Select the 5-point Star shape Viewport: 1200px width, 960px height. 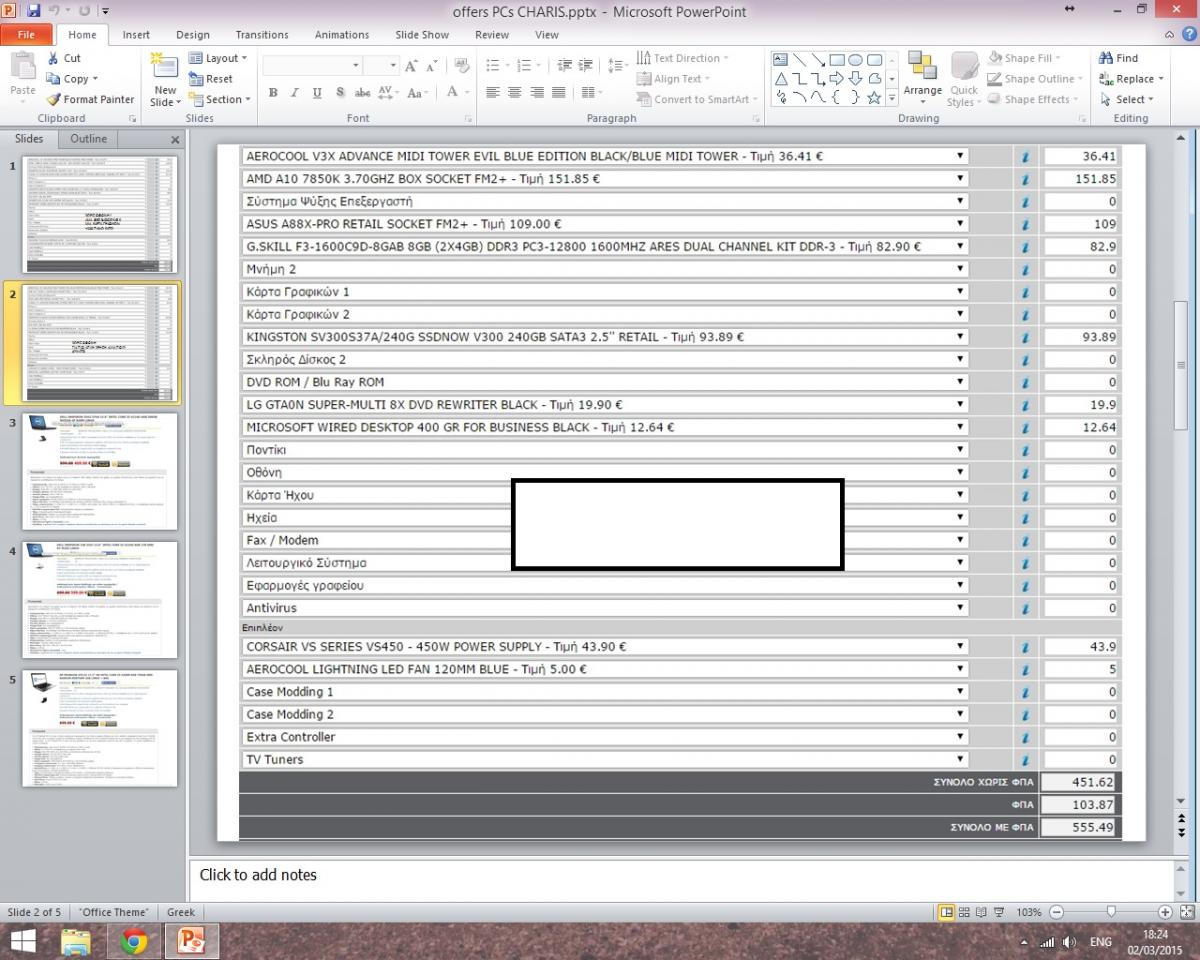[875, 97]
